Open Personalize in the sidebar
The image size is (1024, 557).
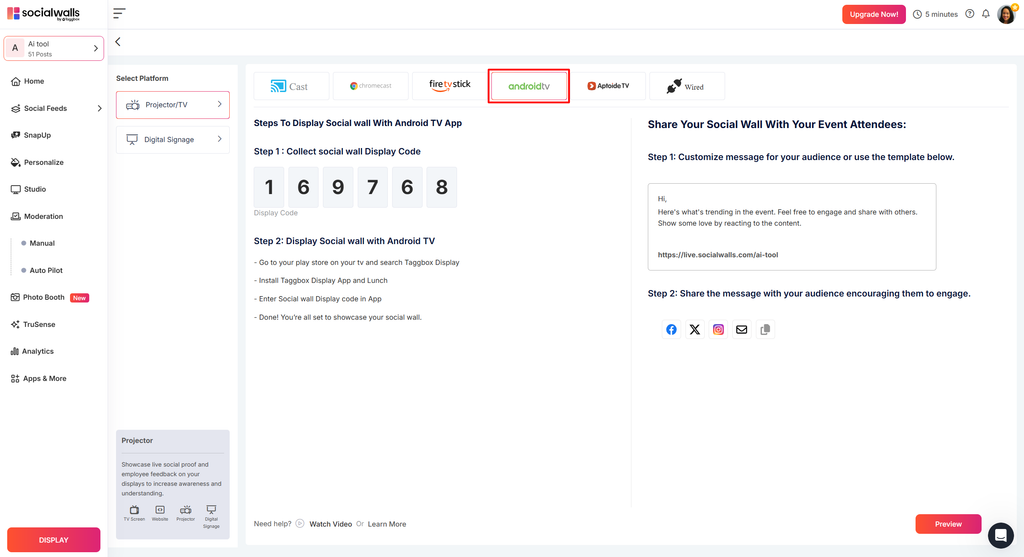tap(37, 163)
